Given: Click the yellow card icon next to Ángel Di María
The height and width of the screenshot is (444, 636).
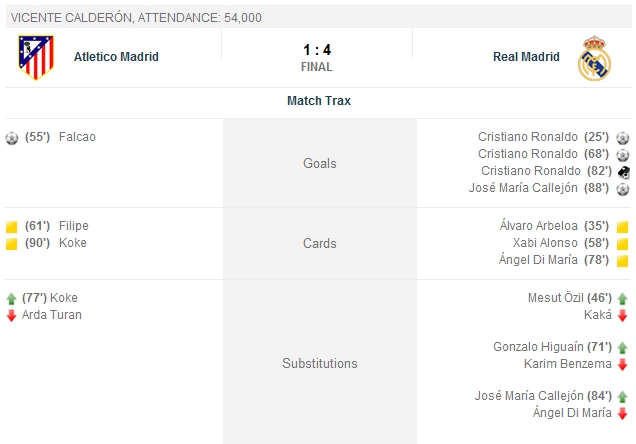Looking at the screenshot, I should point(622,260).
